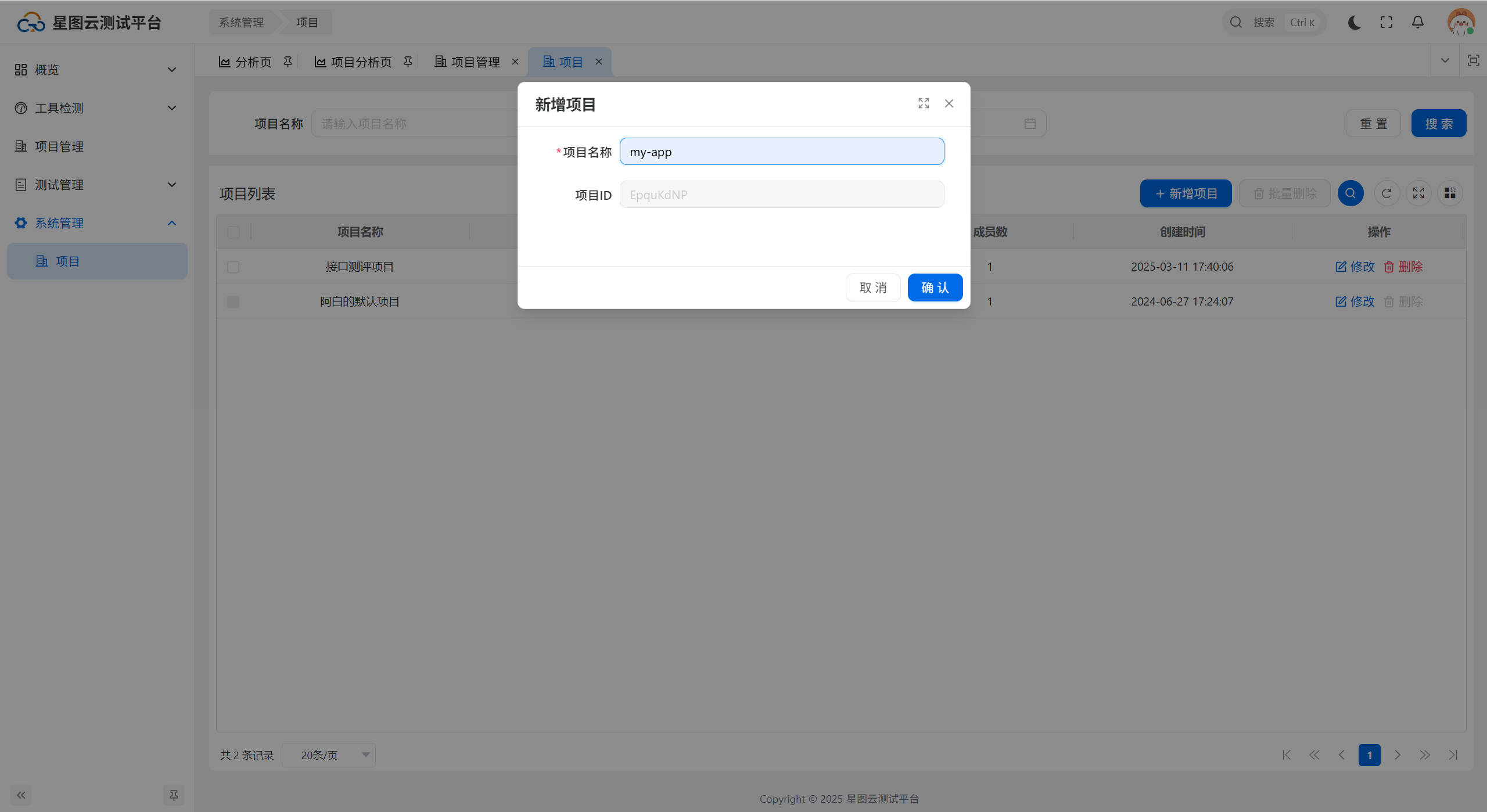The height and width of the screenshot is (812, 1487).
Task: Open the 20条/页 page size dropdown
Action: [329, 755]
